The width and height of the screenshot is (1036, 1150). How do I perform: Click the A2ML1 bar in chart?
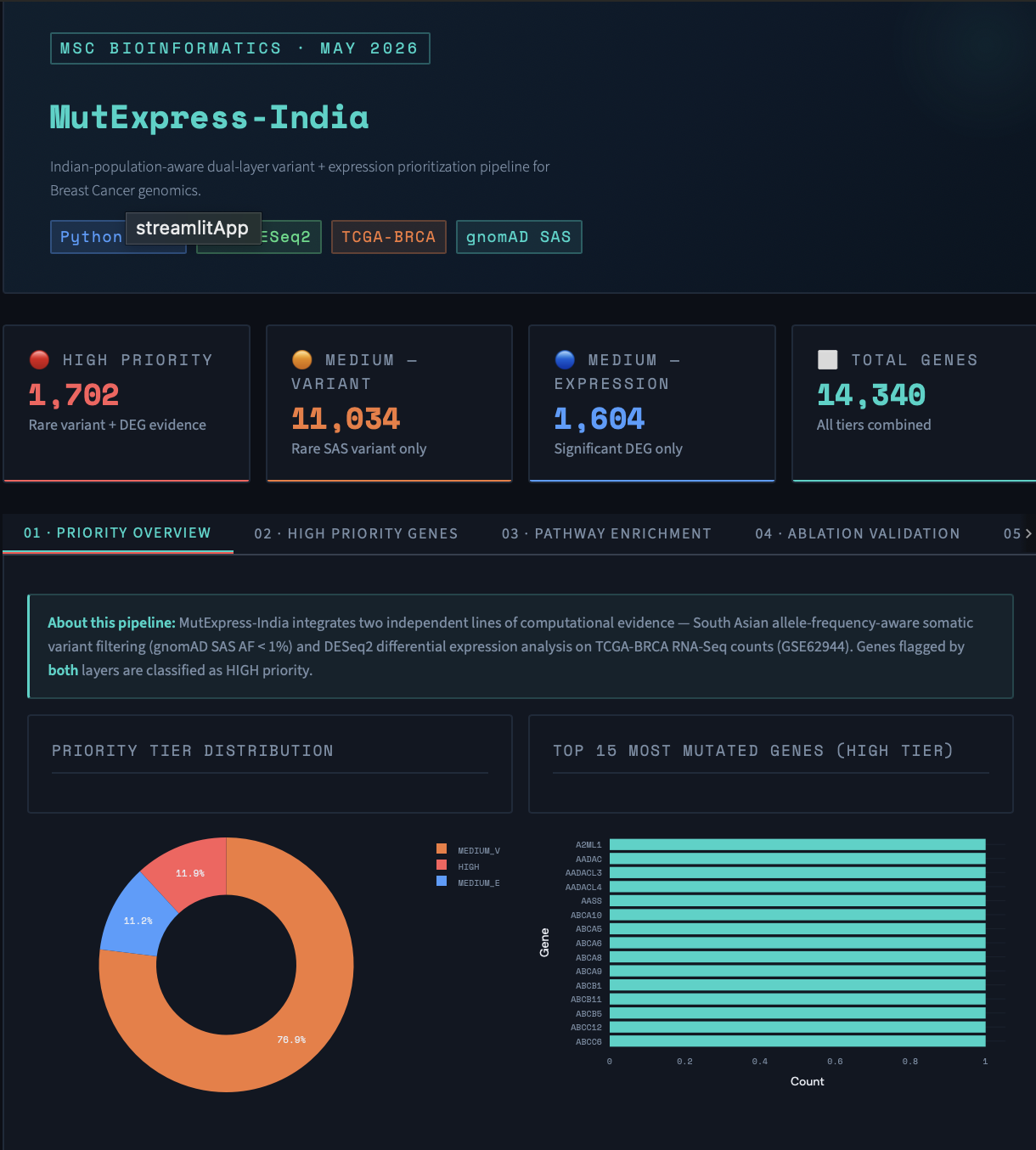[x=797, y=844]
